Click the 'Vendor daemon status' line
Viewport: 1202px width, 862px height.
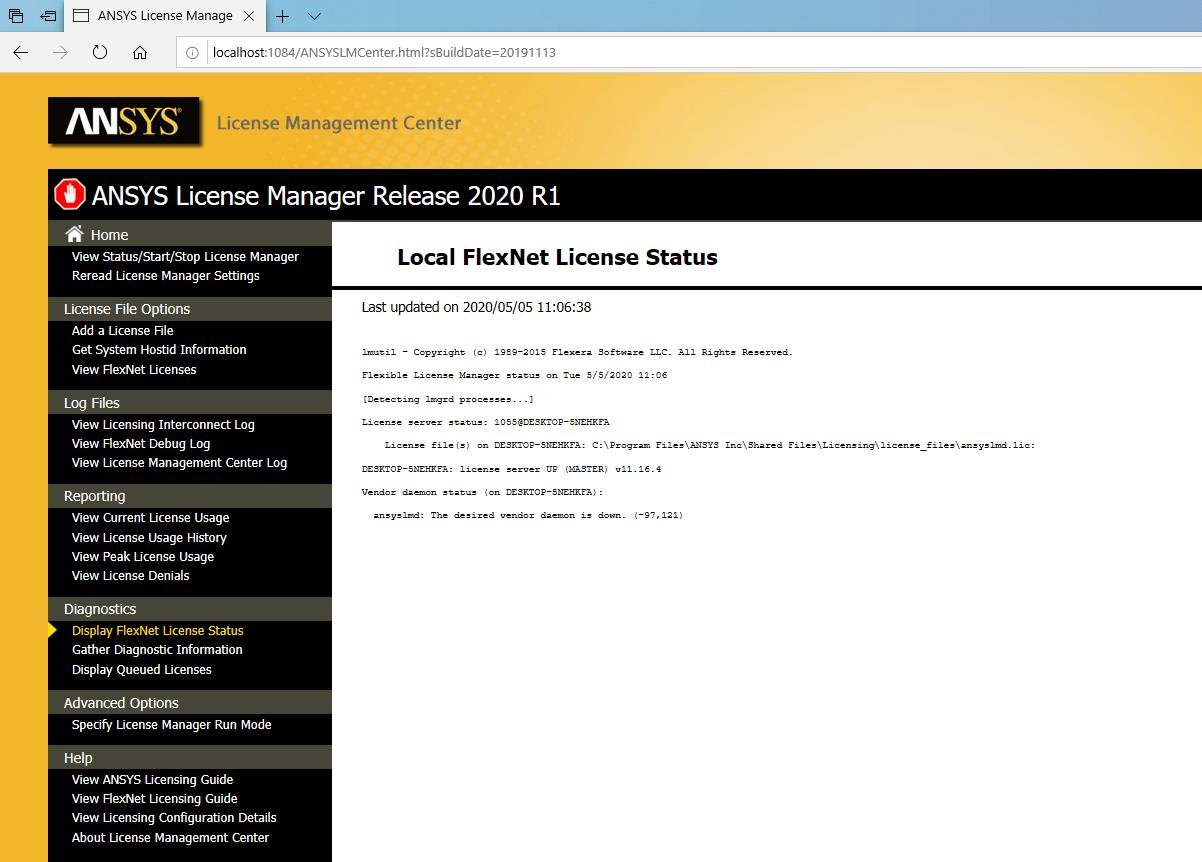pyautogui.click(x=482, y=492)
